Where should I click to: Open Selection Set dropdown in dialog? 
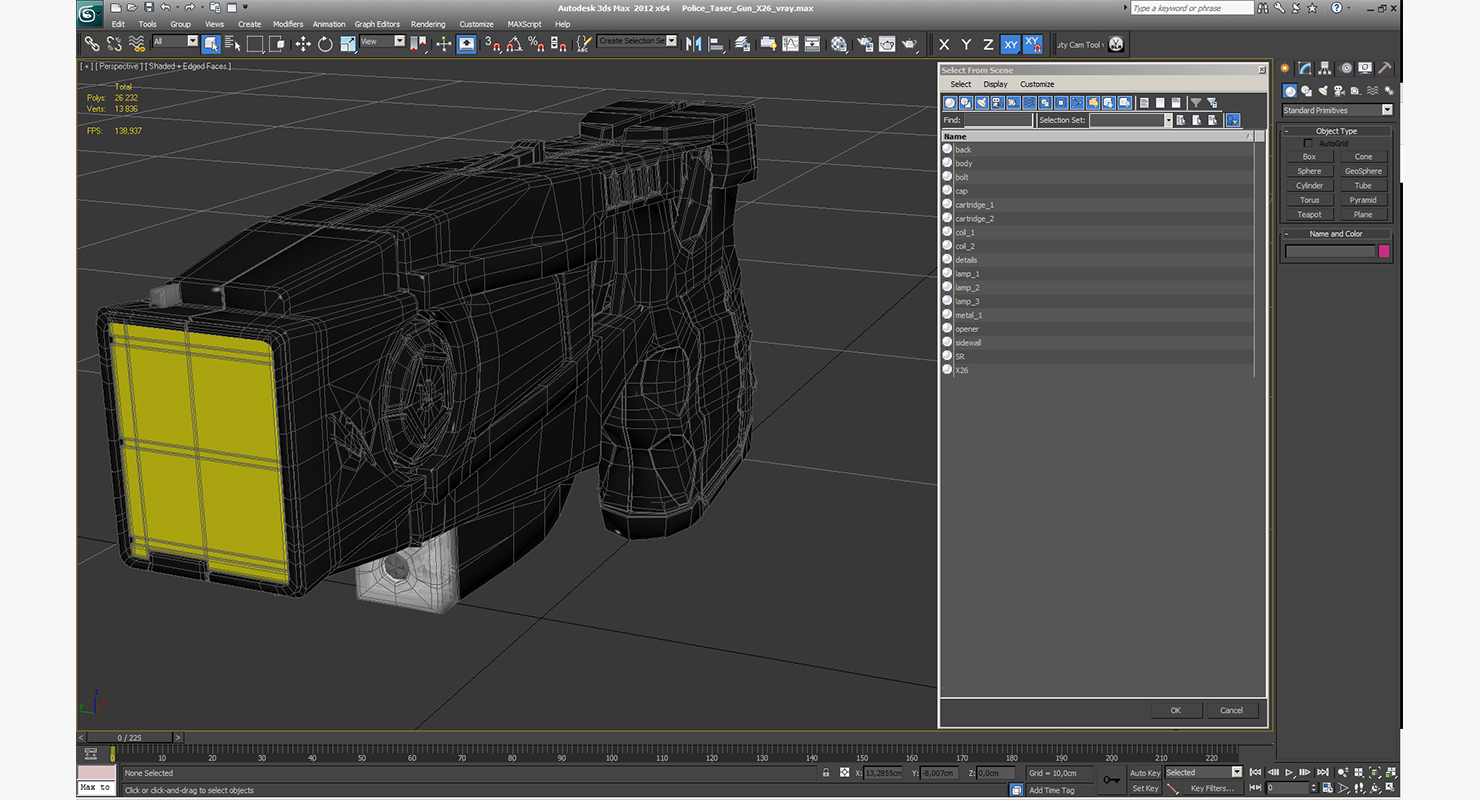(x=1130, y=120)
